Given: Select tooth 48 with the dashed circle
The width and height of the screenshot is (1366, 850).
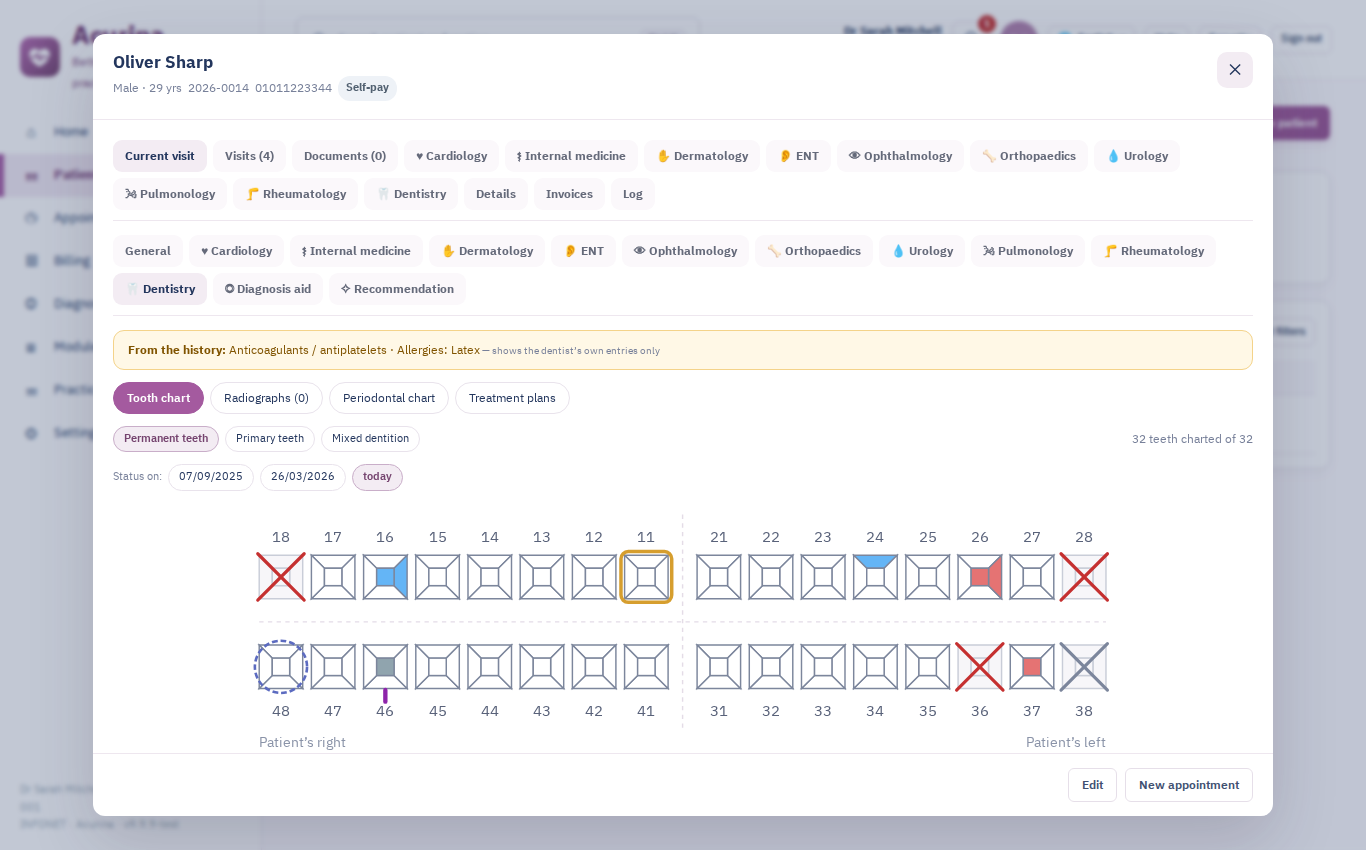Looking at the screenshot, I should 281,667.
